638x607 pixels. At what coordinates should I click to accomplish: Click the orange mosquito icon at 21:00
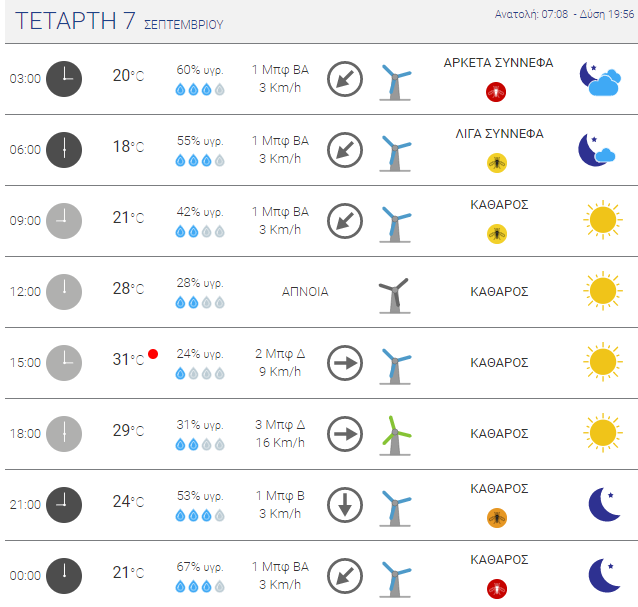tap(497, 518)
